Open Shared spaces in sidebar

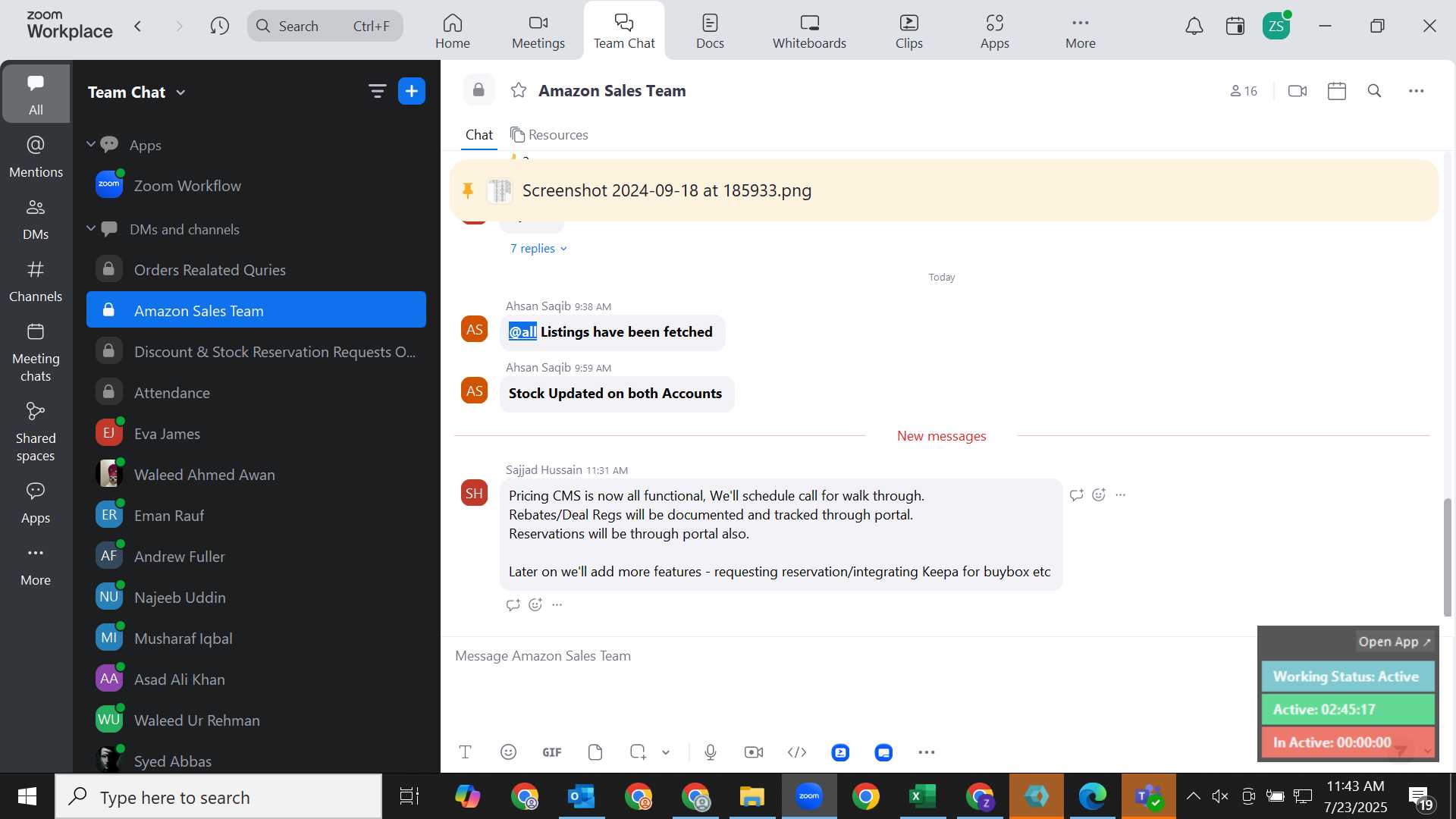[x=36, y=432]
